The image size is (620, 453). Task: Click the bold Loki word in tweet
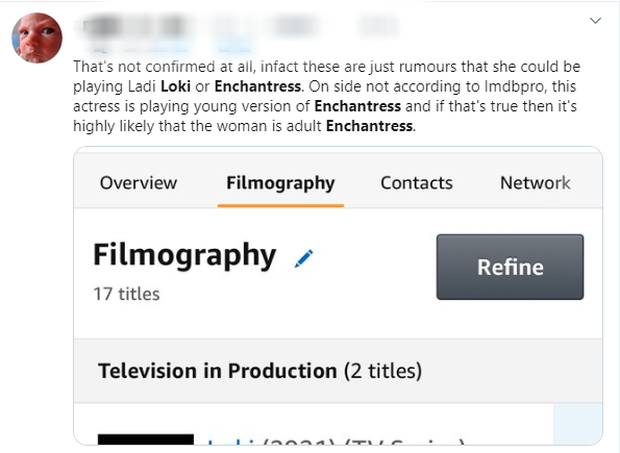pos(175,87)
